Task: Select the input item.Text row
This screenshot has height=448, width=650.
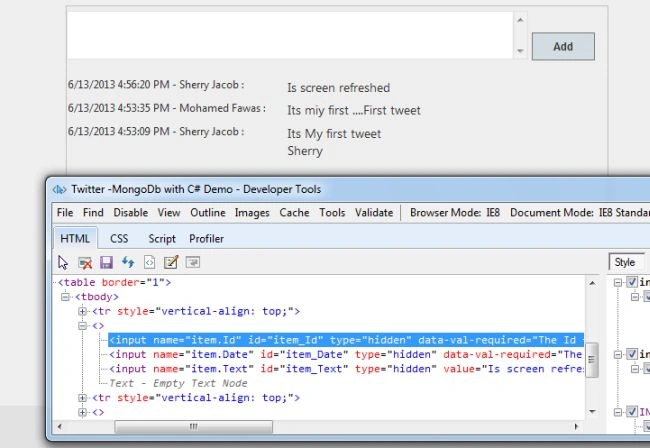Action: (x=346, y=369)
